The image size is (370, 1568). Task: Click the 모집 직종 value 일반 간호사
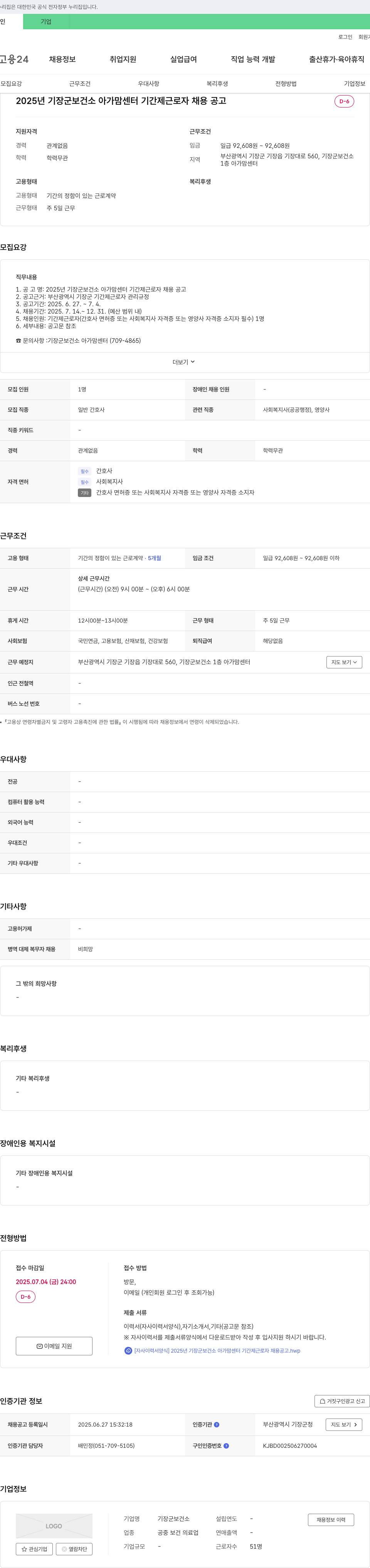click(91, 410)
